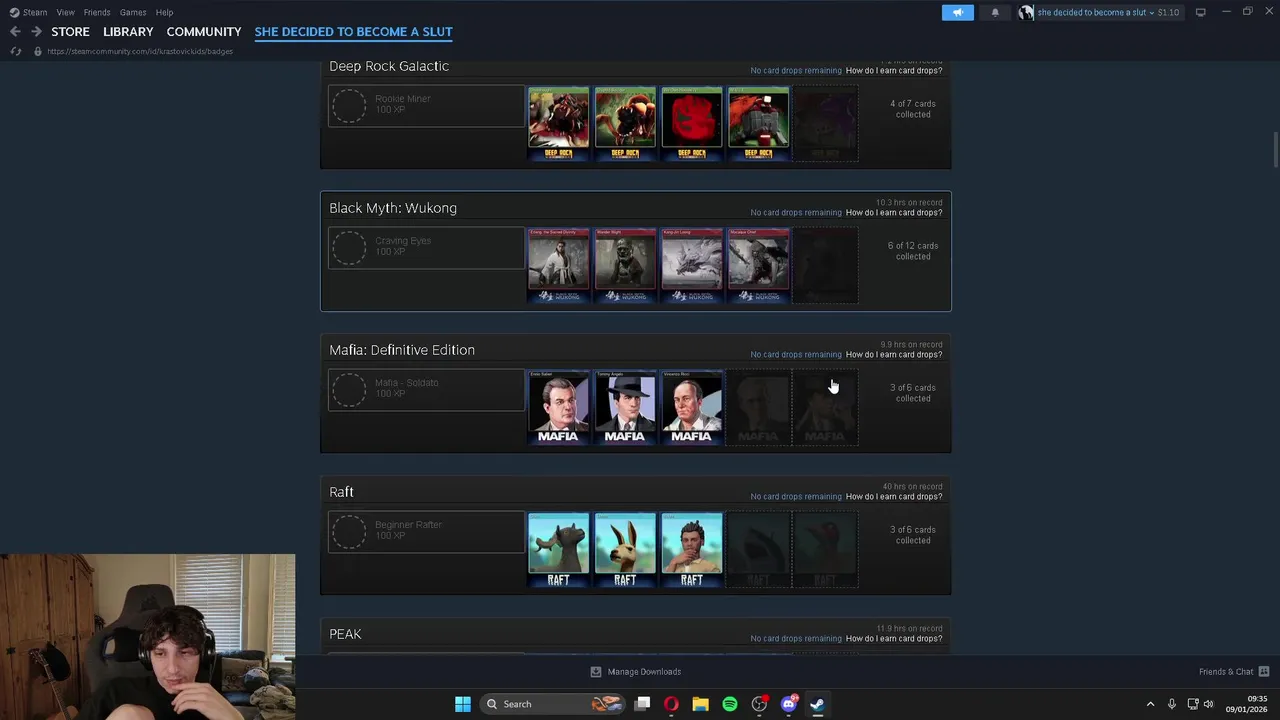The width and height of the screenshot is (1280, 720).
Task: Select the Macaque Chief Wukong trading card
Action: (758, 265)
